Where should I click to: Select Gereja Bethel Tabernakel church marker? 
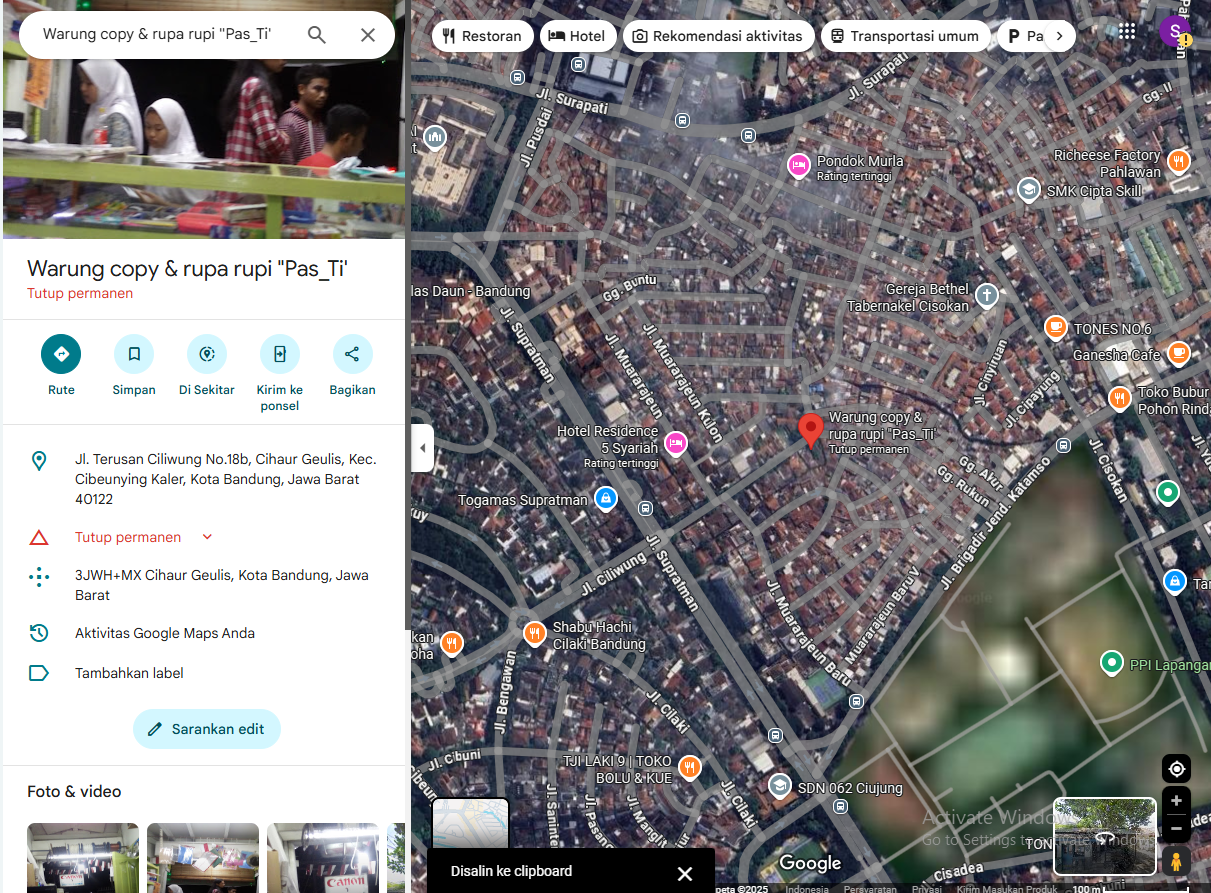pyautogui.click(x=987, y=295)
